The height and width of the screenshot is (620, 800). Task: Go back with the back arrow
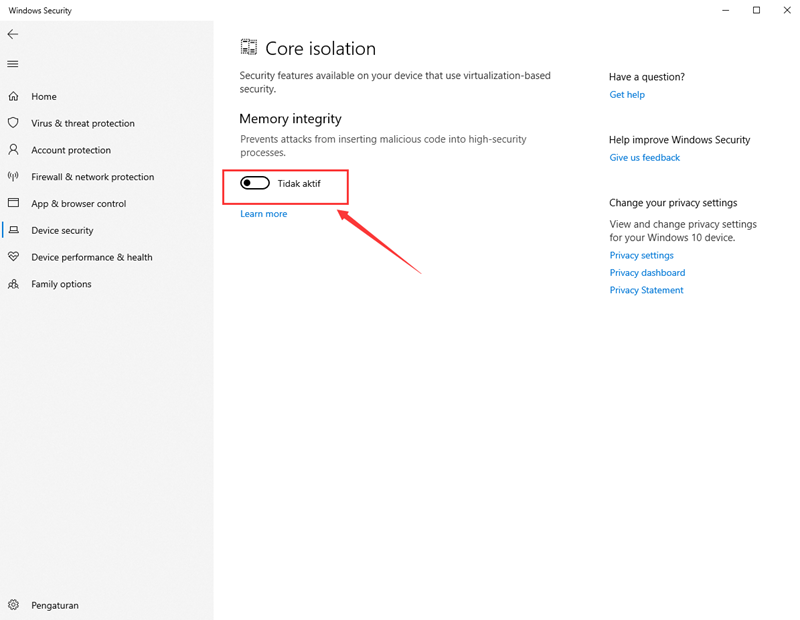(13, 34)
